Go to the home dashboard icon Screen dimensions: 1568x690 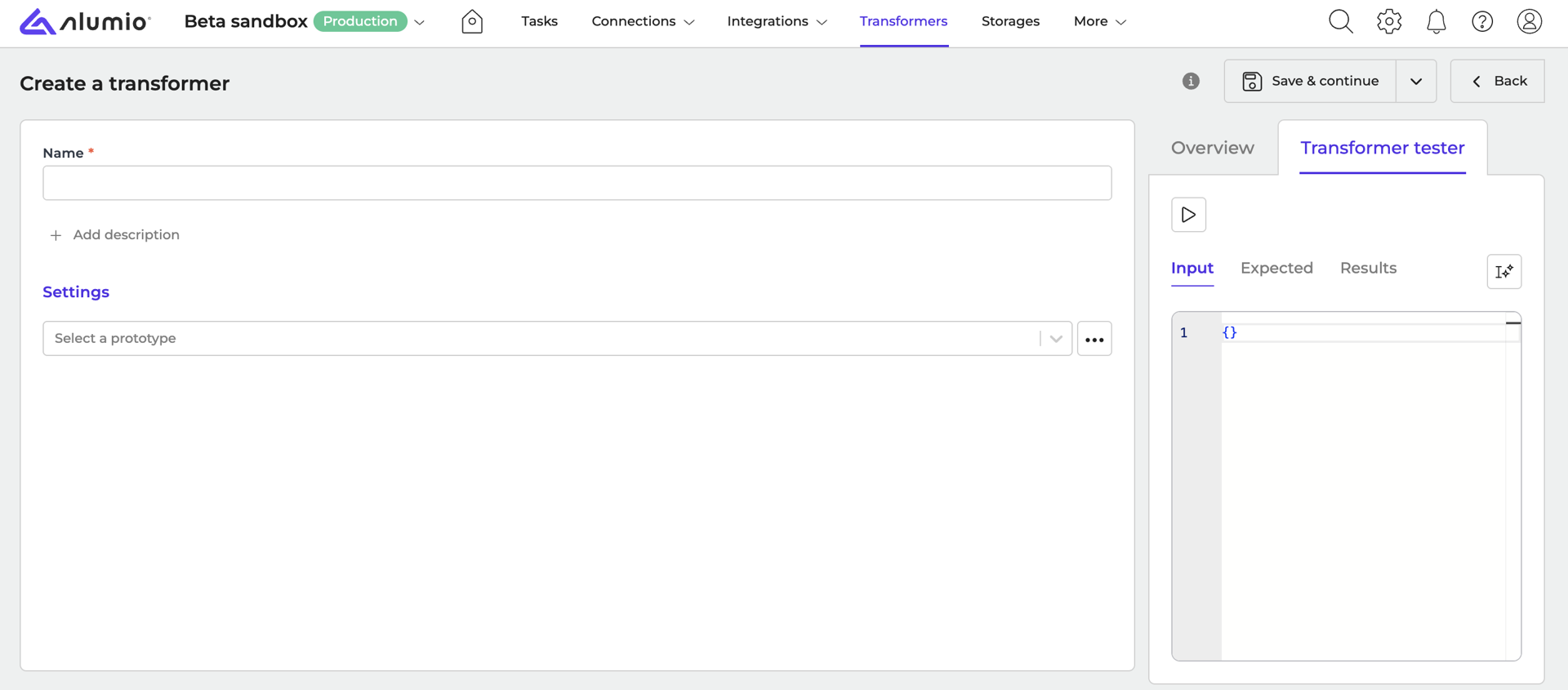tap(472, 22)
